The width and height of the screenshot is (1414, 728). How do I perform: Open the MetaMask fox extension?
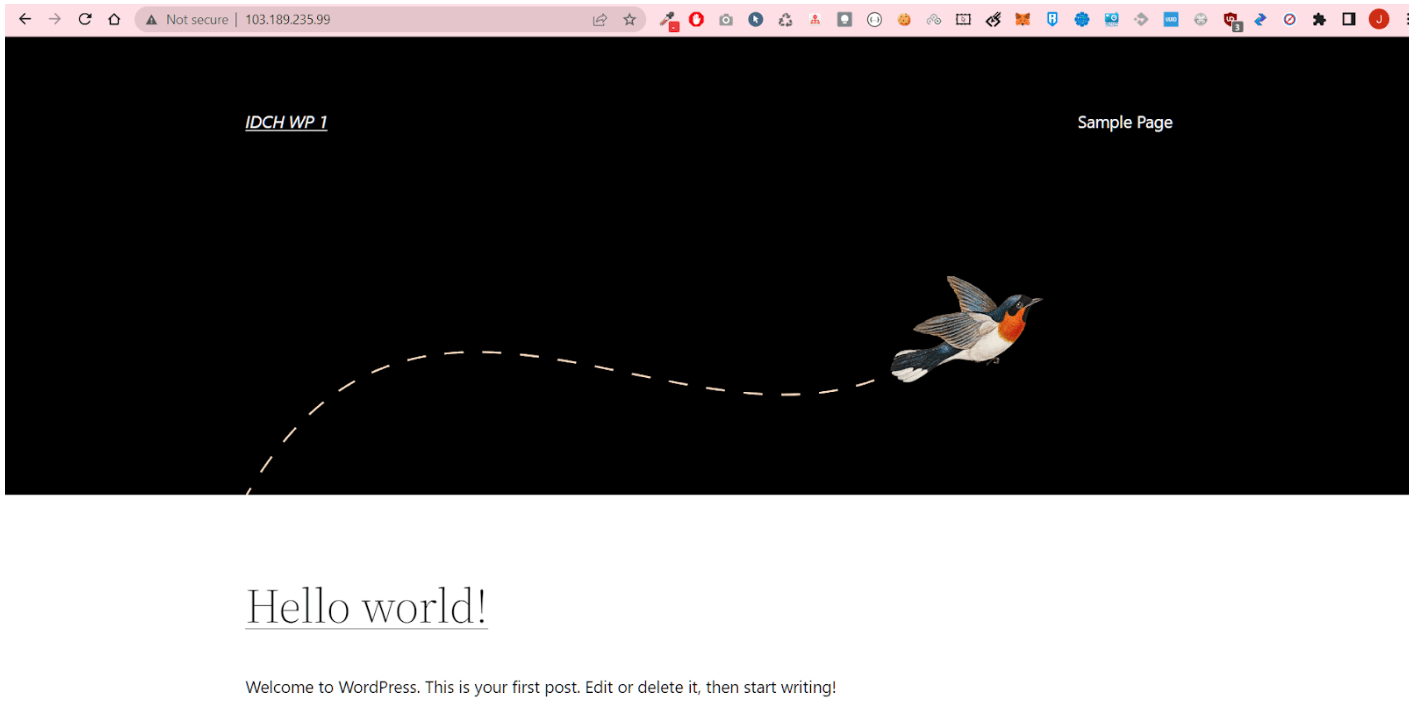click(1022, 19)
